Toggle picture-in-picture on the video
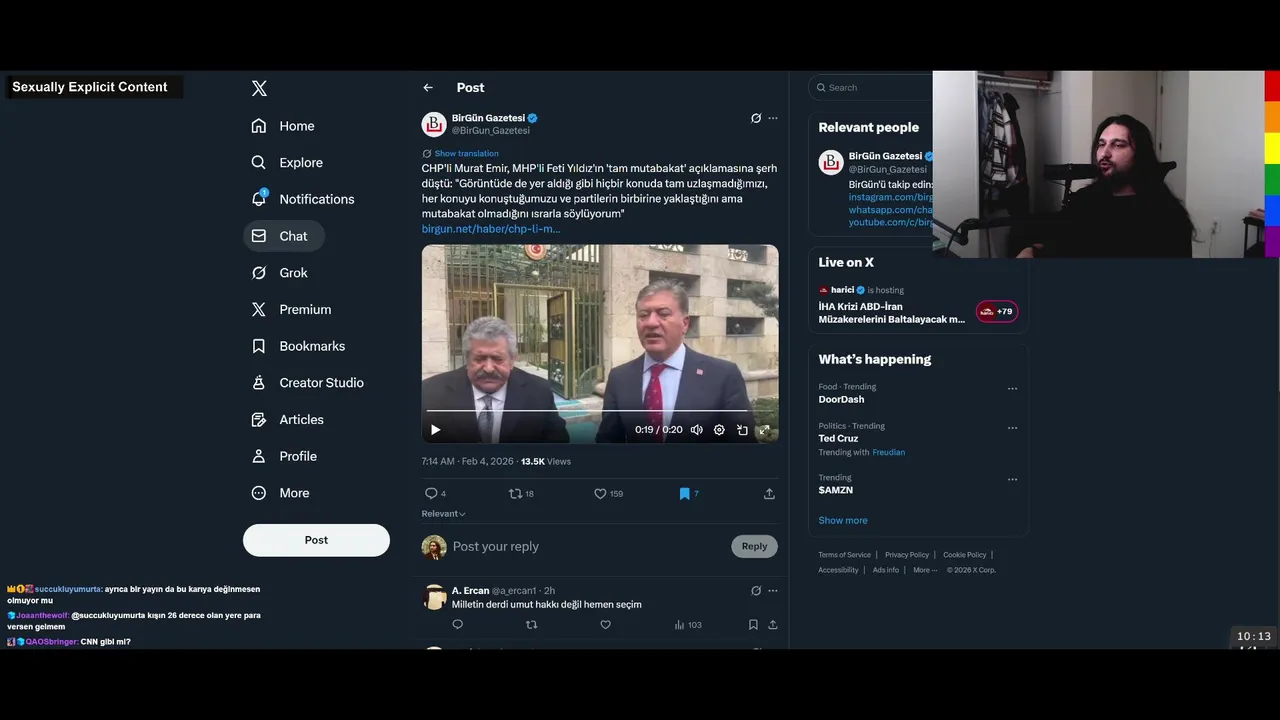 coord(742,430)
